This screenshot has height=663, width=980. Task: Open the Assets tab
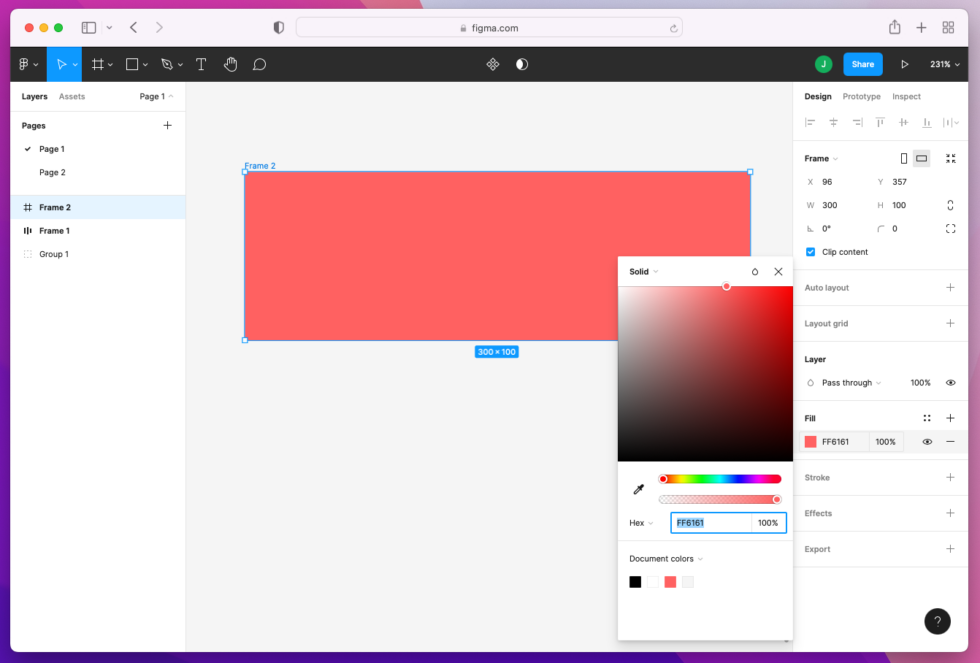click(x=72, y=96)
